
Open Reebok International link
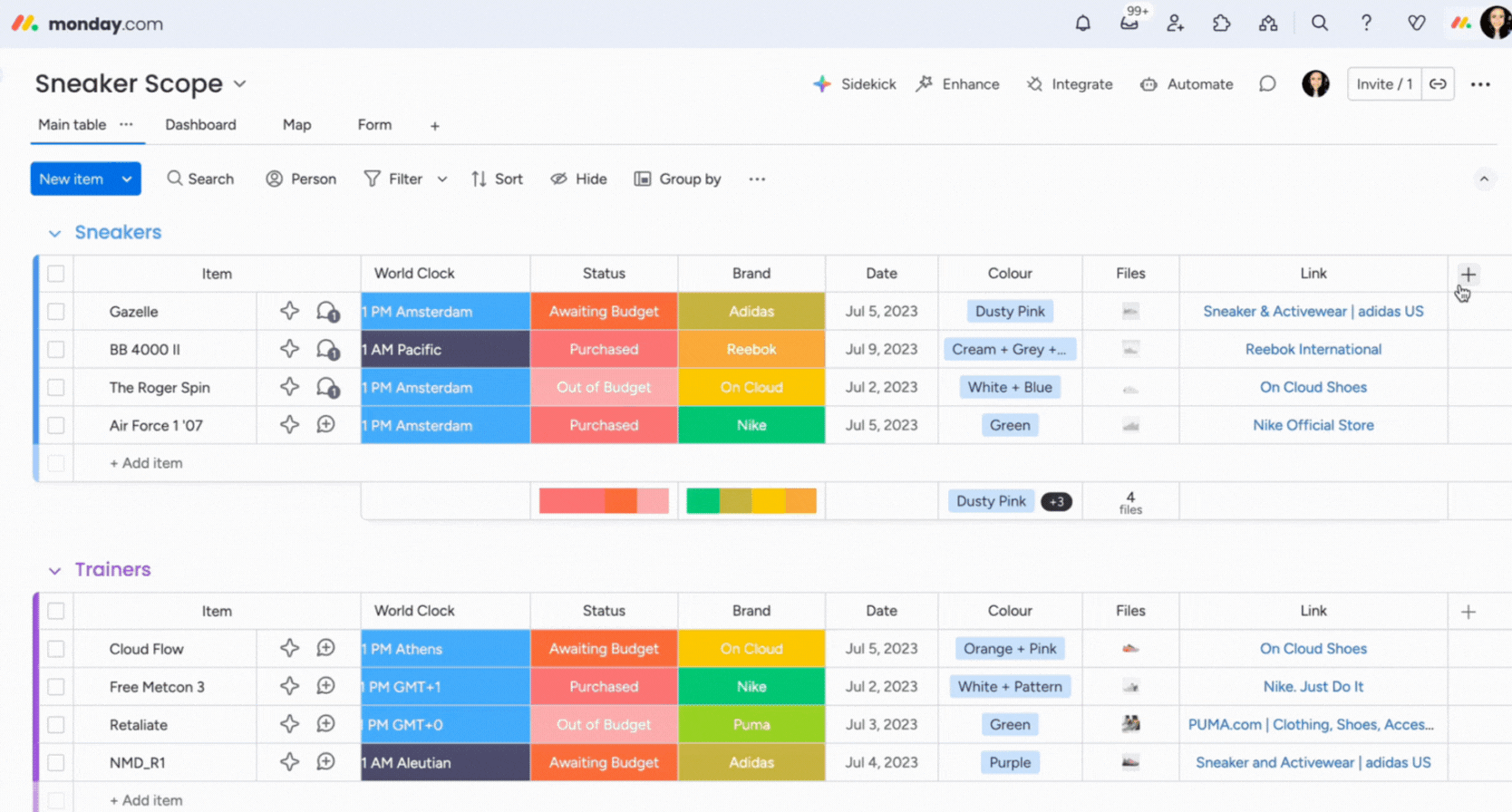(1313, 350)
